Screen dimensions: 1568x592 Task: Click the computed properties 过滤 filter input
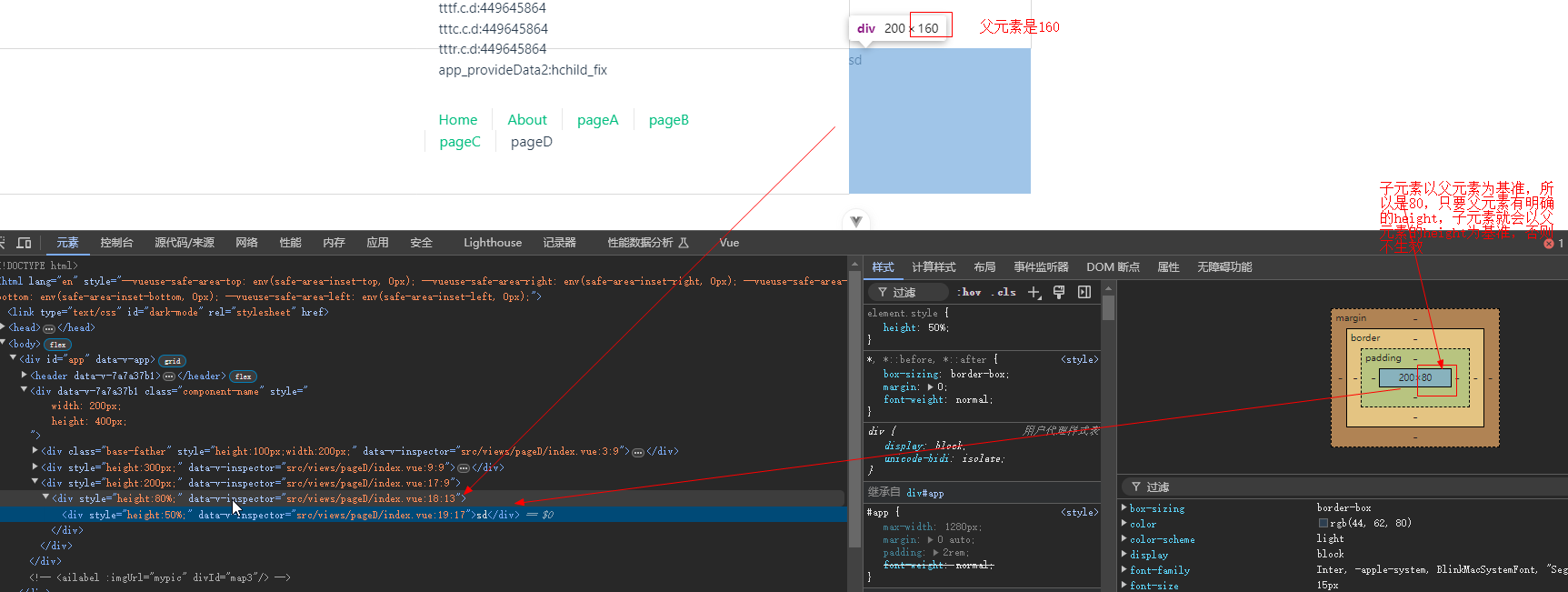(1345, 487)
